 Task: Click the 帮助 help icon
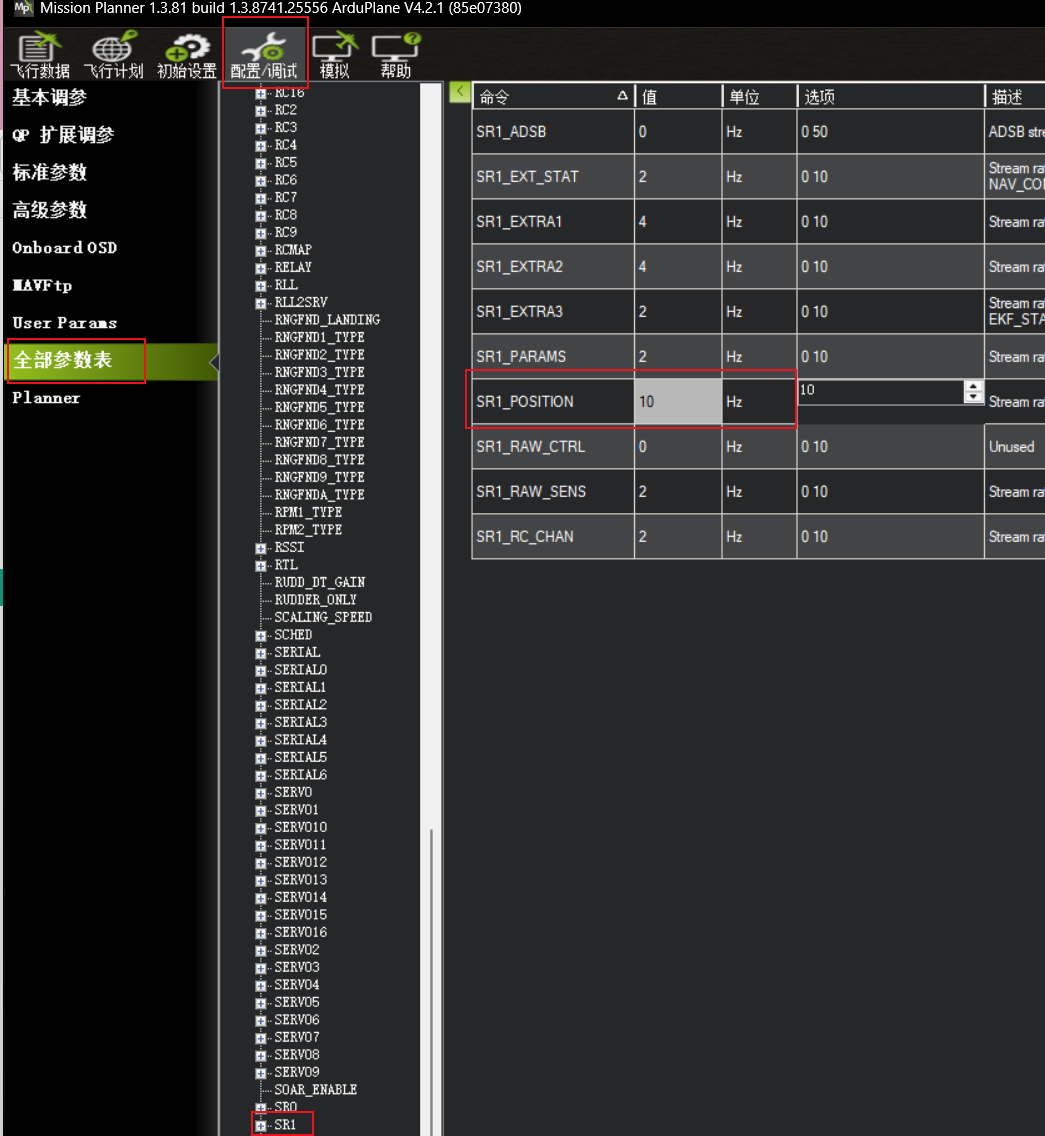tap(396, 55)
